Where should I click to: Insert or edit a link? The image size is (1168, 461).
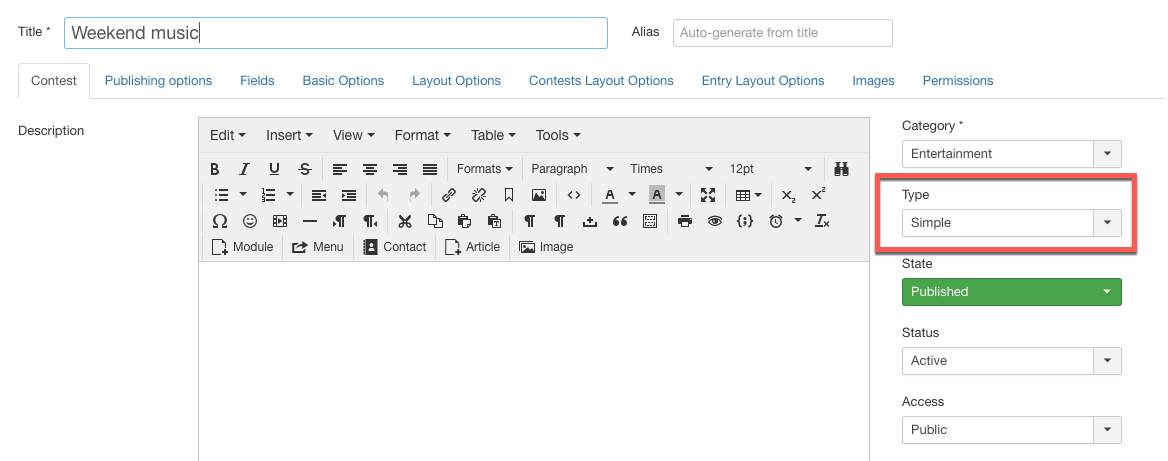(x=448, y=195)
